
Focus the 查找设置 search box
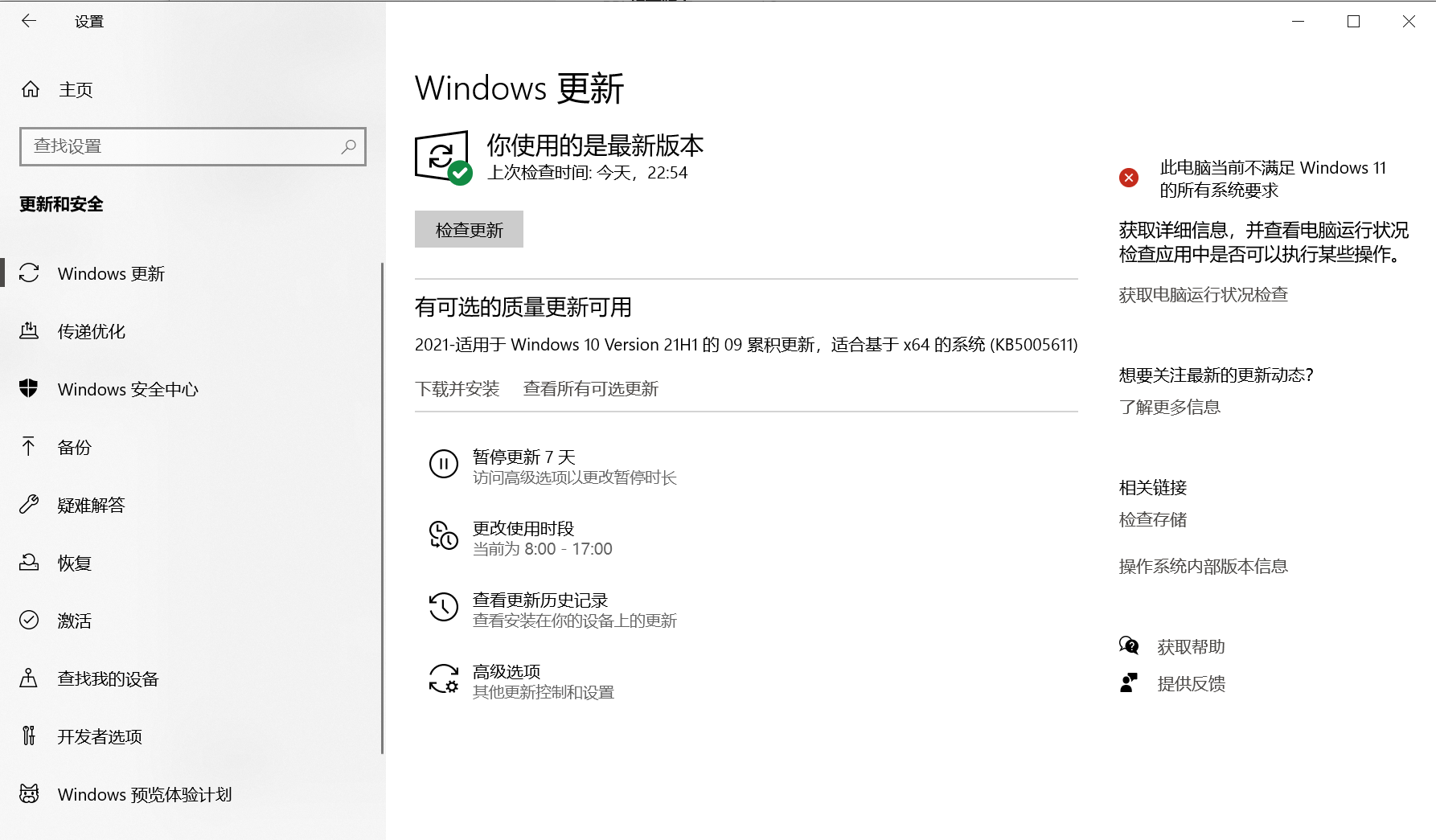tap(193, 146)
